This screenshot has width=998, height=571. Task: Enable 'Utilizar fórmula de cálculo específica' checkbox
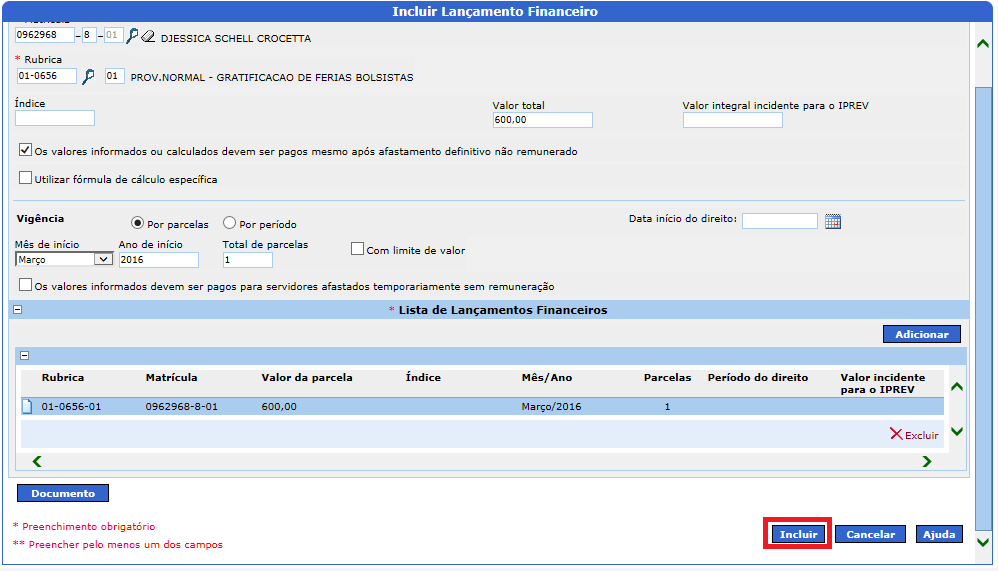tap(25, 179)
